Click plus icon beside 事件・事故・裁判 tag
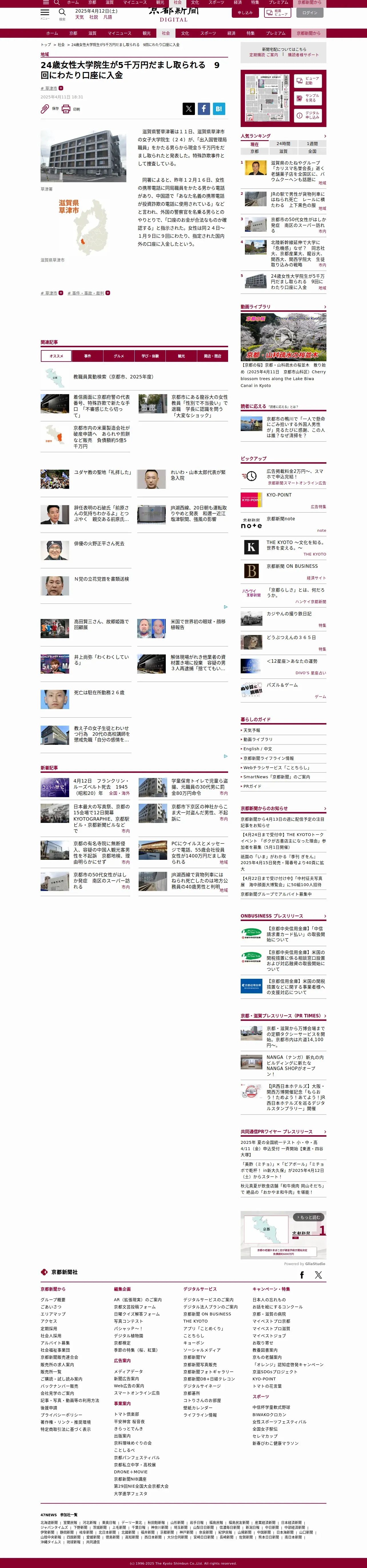 click(x=108, y=293)
